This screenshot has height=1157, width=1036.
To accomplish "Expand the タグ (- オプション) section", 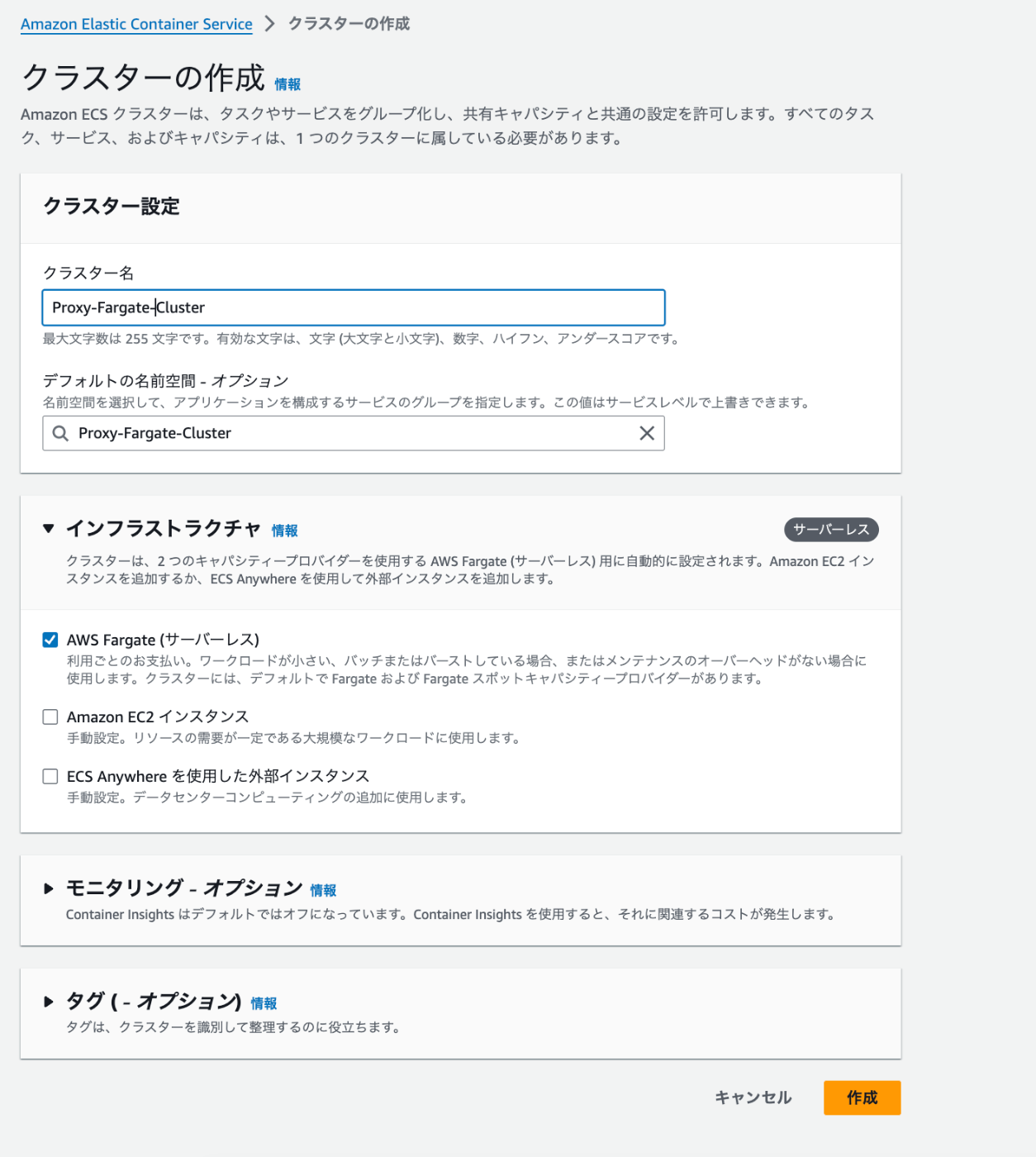I will coord(49,1002).
